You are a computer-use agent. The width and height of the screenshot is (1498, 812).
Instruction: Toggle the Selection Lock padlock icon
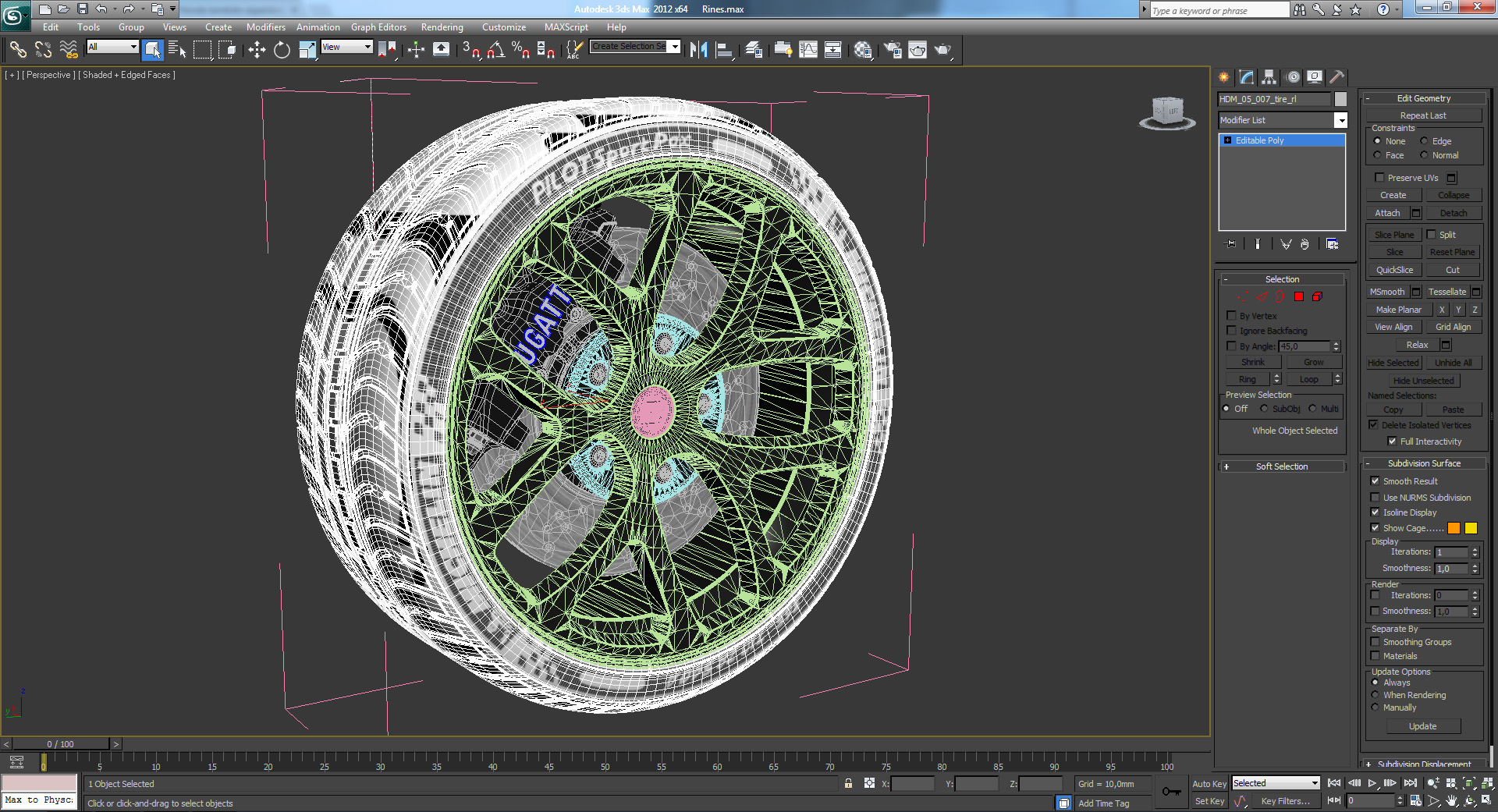coord(848,783)
